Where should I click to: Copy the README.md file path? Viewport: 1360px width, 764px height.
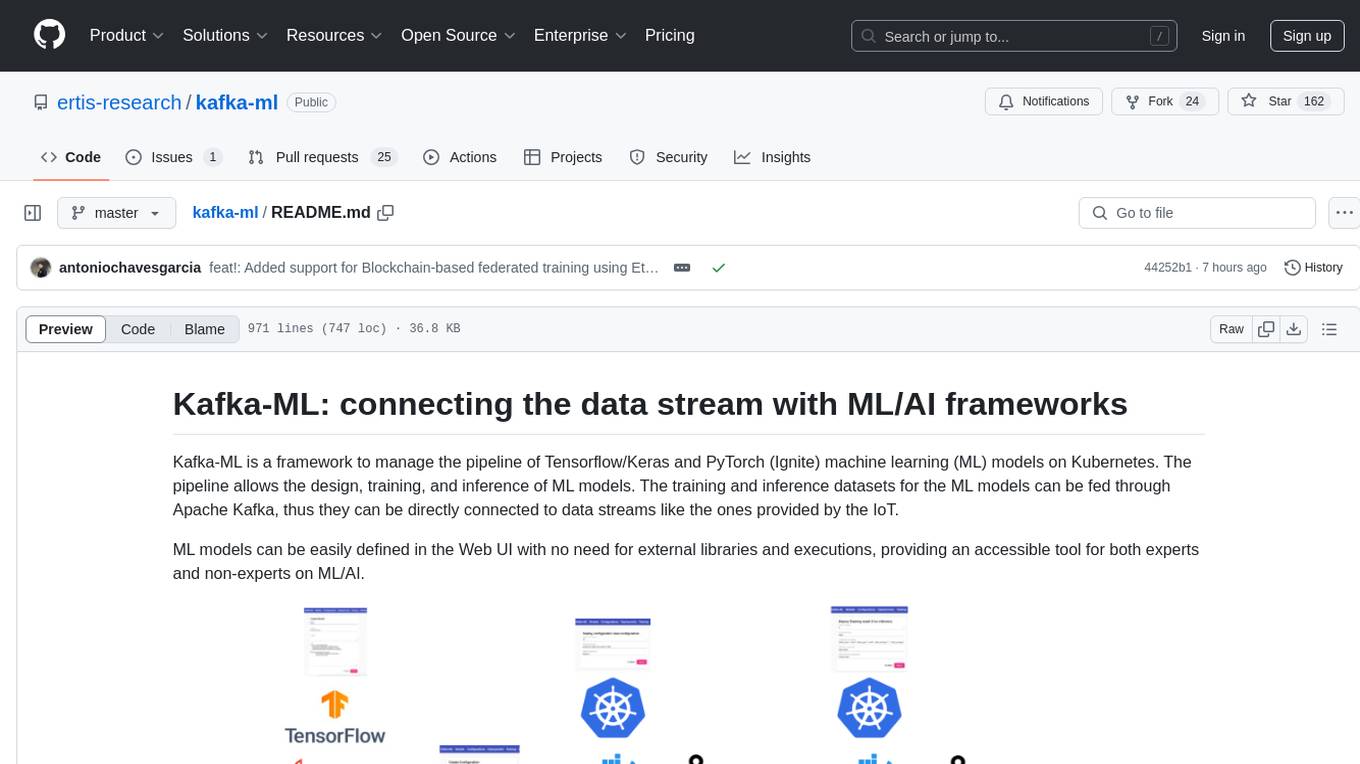(386, 213)
